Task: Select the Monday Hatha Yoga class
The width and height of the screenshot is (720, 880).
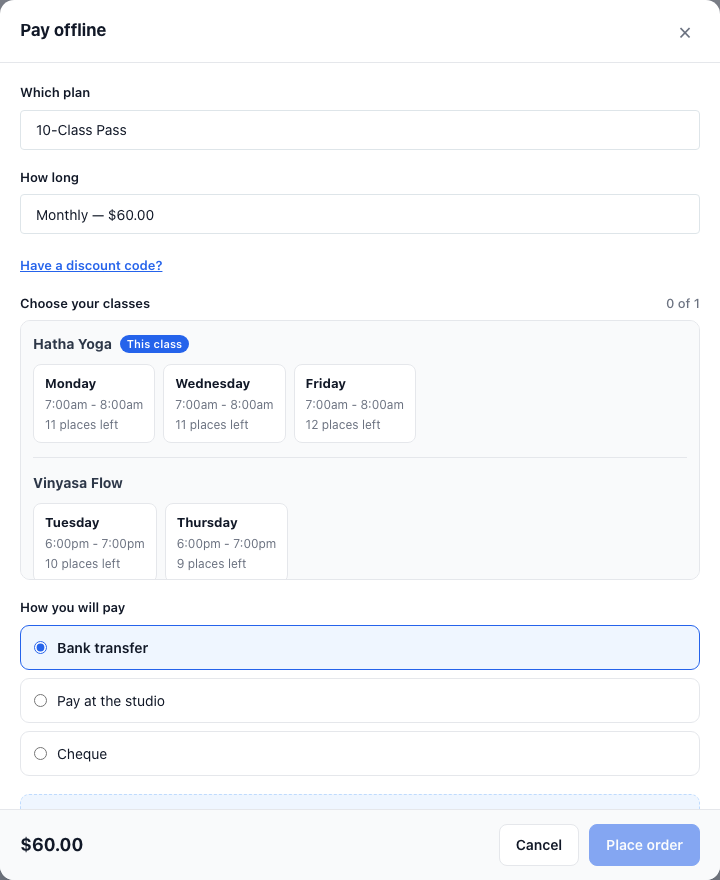Action: (x=94, y=404)
